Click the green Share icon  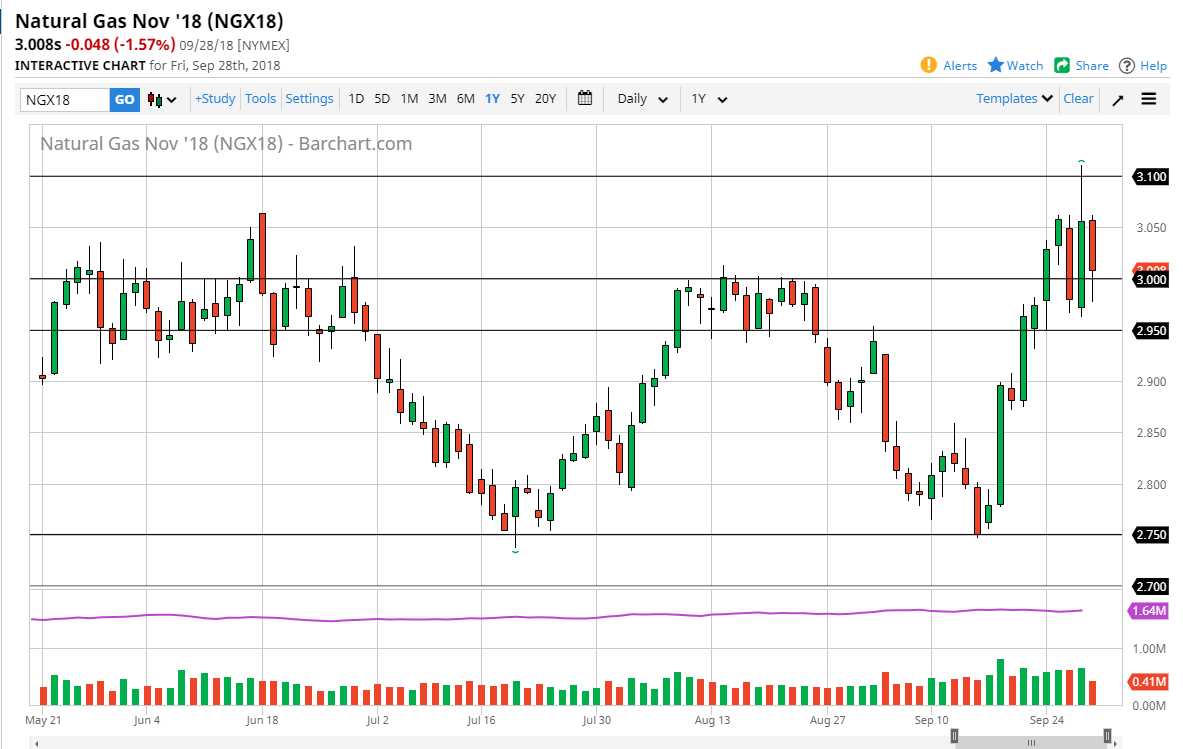pyautogui.click(x=1062, y=65)
